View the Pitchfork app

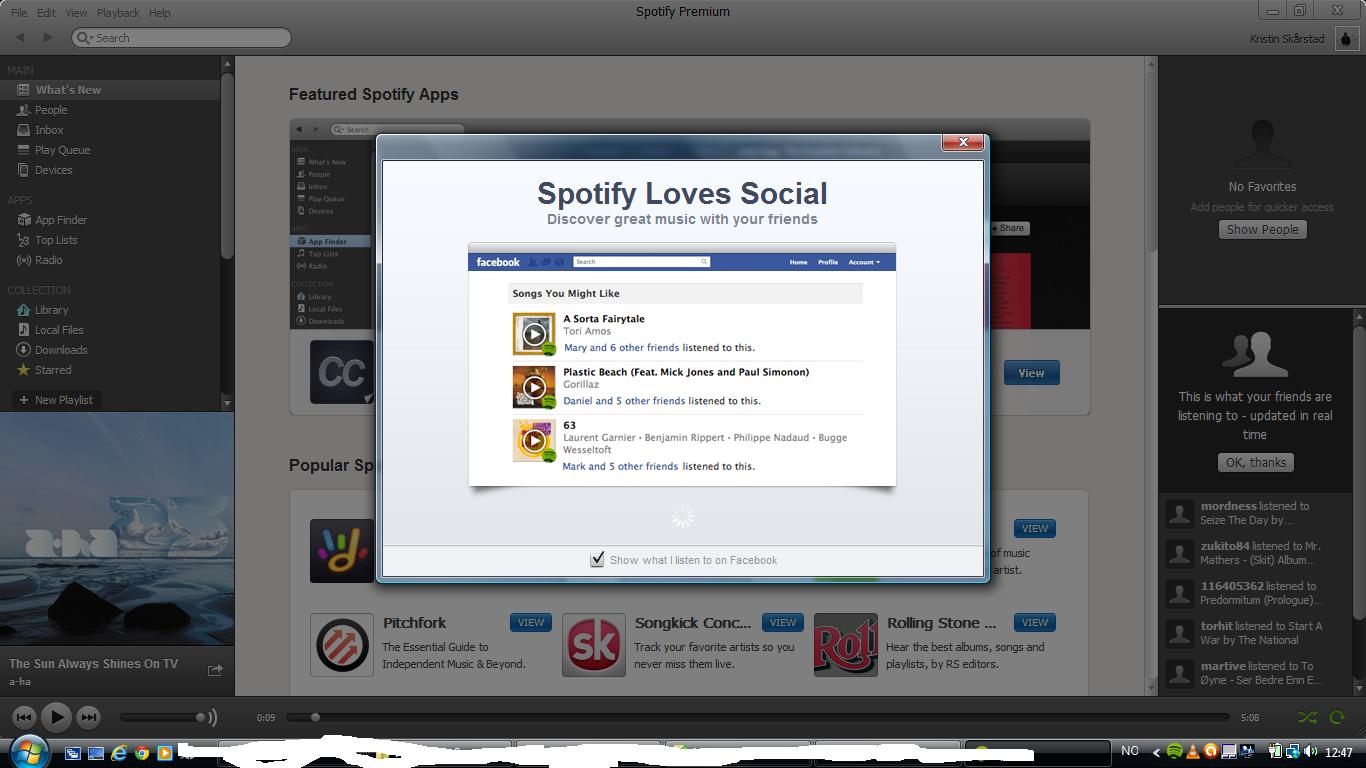point(531,622)
